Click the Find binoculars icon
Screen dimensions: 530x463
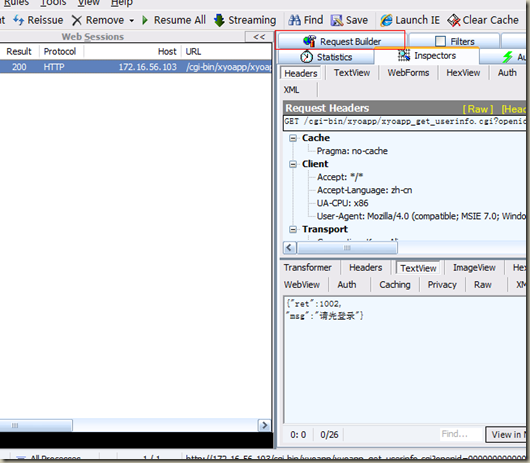point(294,20)
